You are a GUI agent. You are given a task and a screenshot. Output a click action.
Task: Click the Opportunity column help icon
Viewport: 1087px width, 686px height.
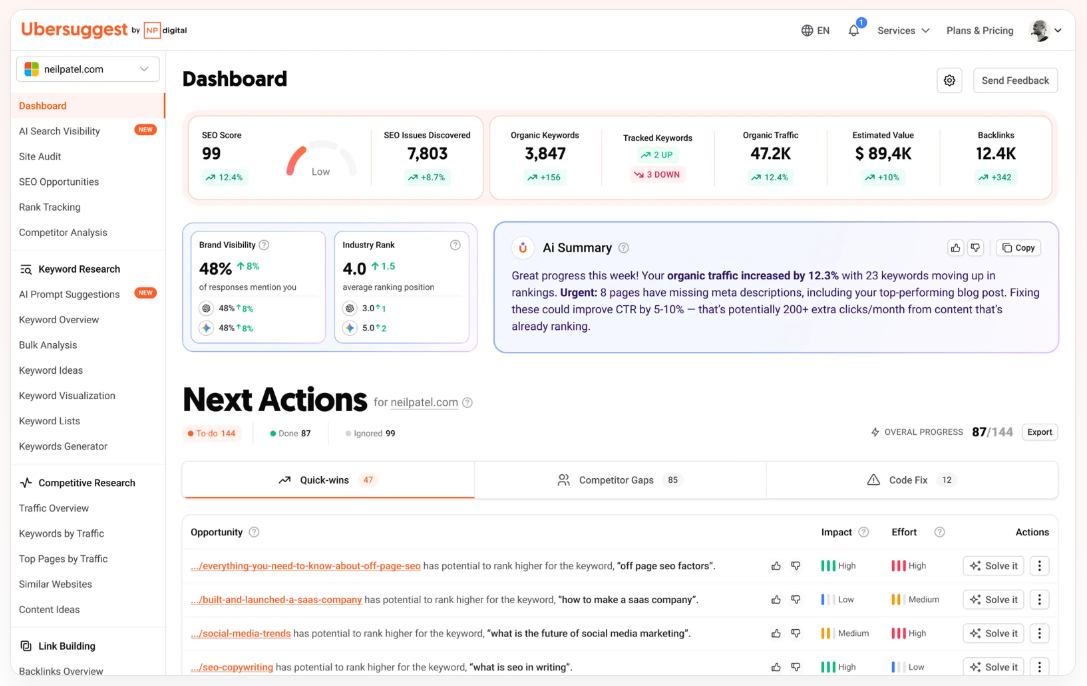254,532
